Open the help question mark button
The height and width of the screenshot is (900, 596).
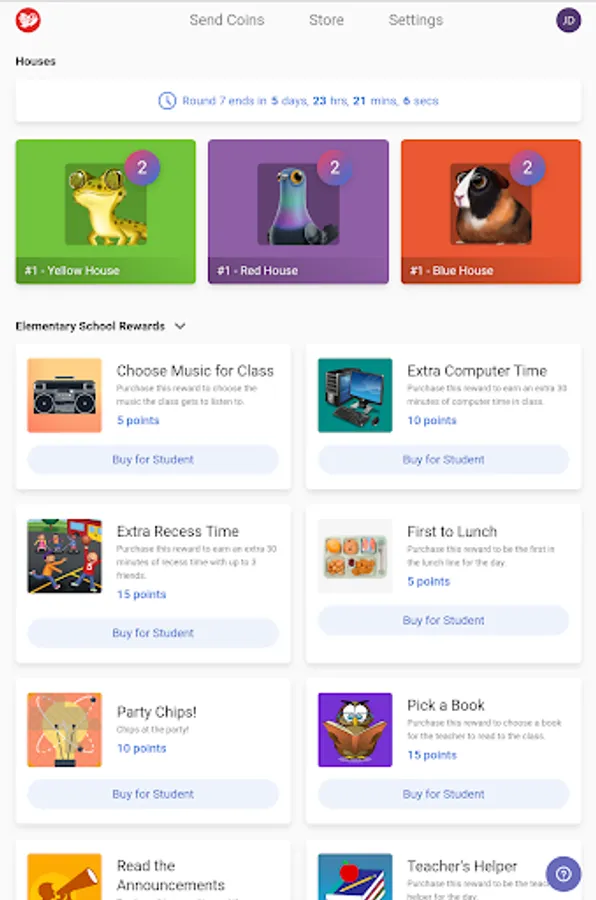(x=563, y=874)
